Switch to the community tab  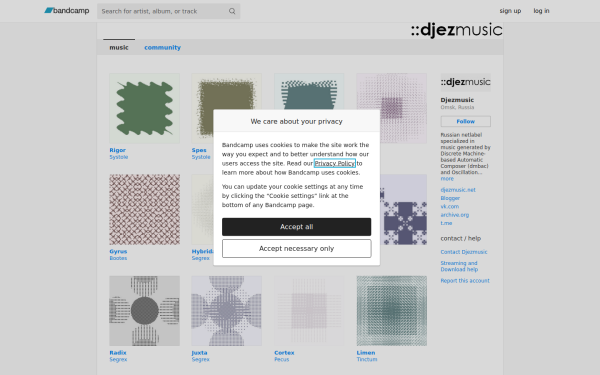[162, 47]
